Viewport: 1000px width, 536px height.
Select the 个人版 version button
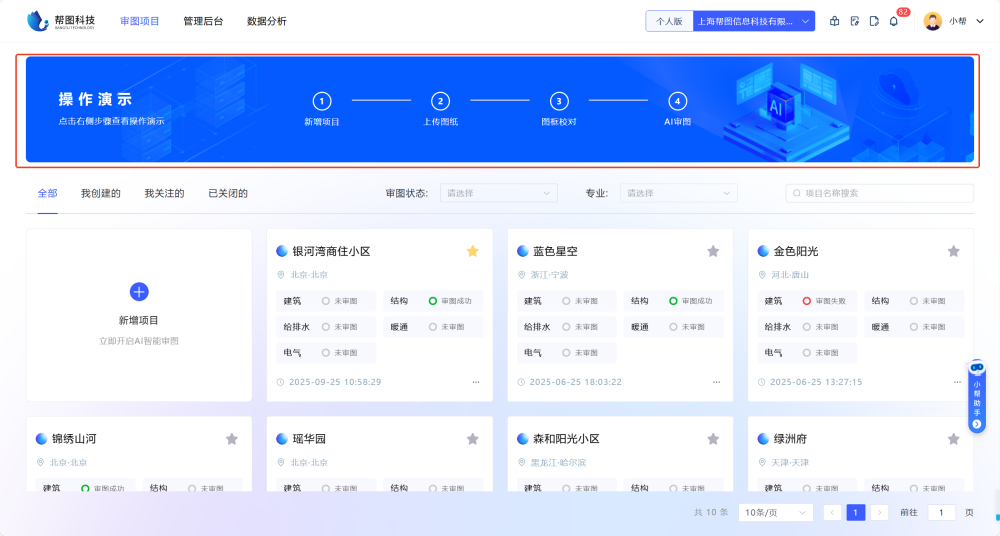pos(669,21)
